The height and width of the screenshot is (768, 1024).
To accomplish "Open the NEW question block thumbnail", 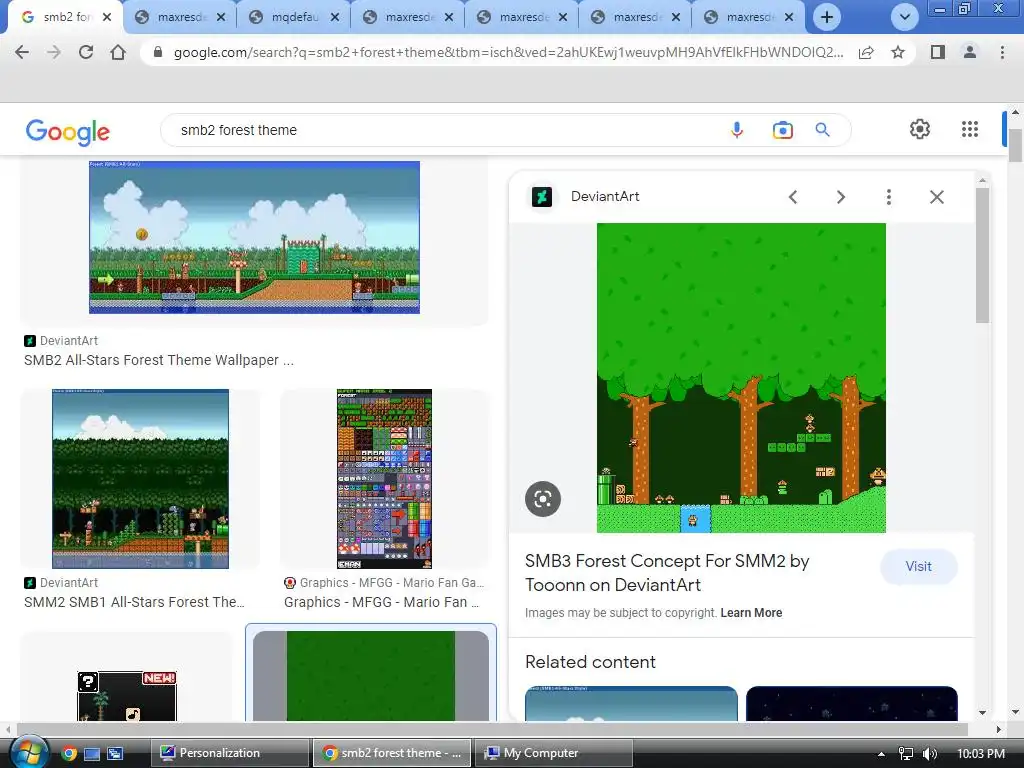I will click(127, 696).
